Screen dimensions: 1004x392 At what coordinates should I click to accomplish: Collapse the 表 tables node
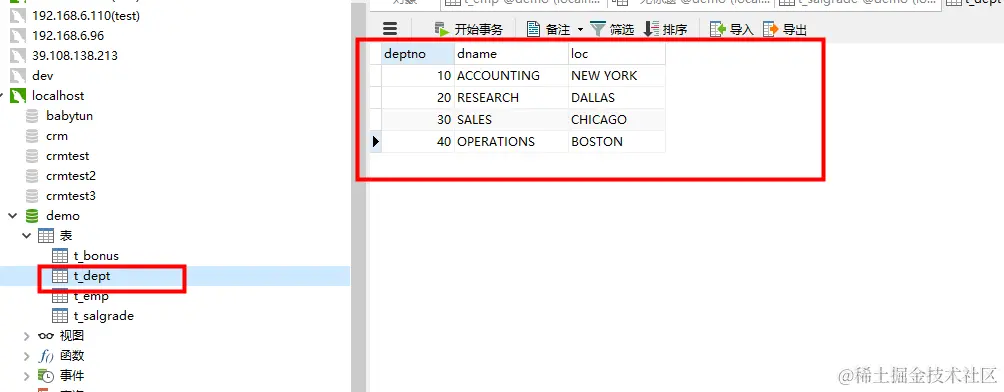coord(26,236)
